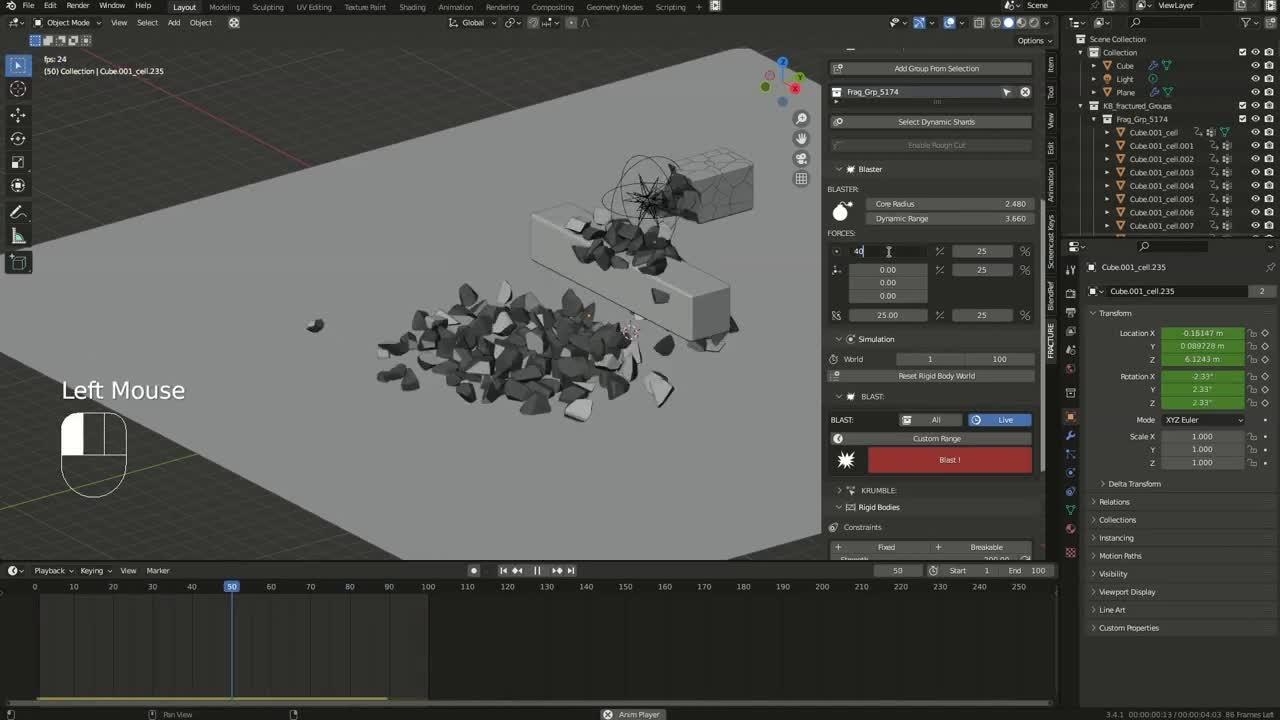1280x720 pixels.
Task: Expand the Delta Transform panel
Action: coord(1134,484)
